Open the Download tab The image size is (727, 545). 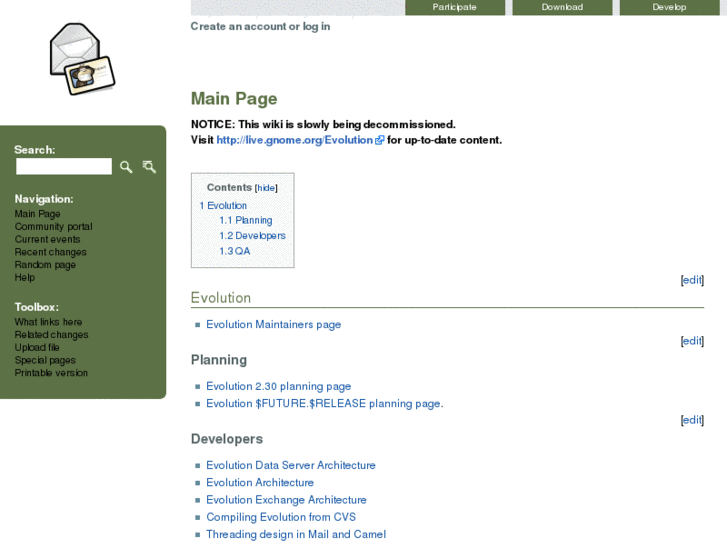click(x=562, y=7)
